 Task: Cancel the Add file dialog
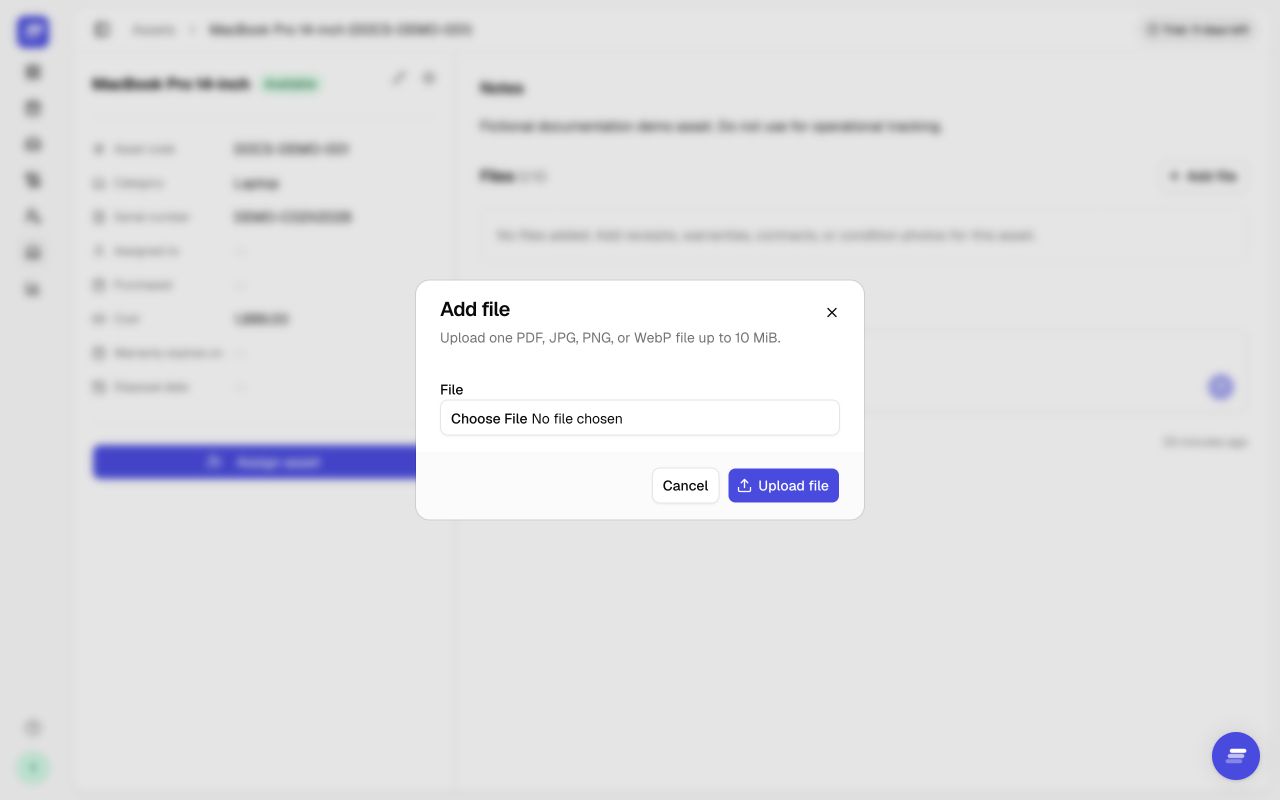pyautogui.click(x=685, y=486)
